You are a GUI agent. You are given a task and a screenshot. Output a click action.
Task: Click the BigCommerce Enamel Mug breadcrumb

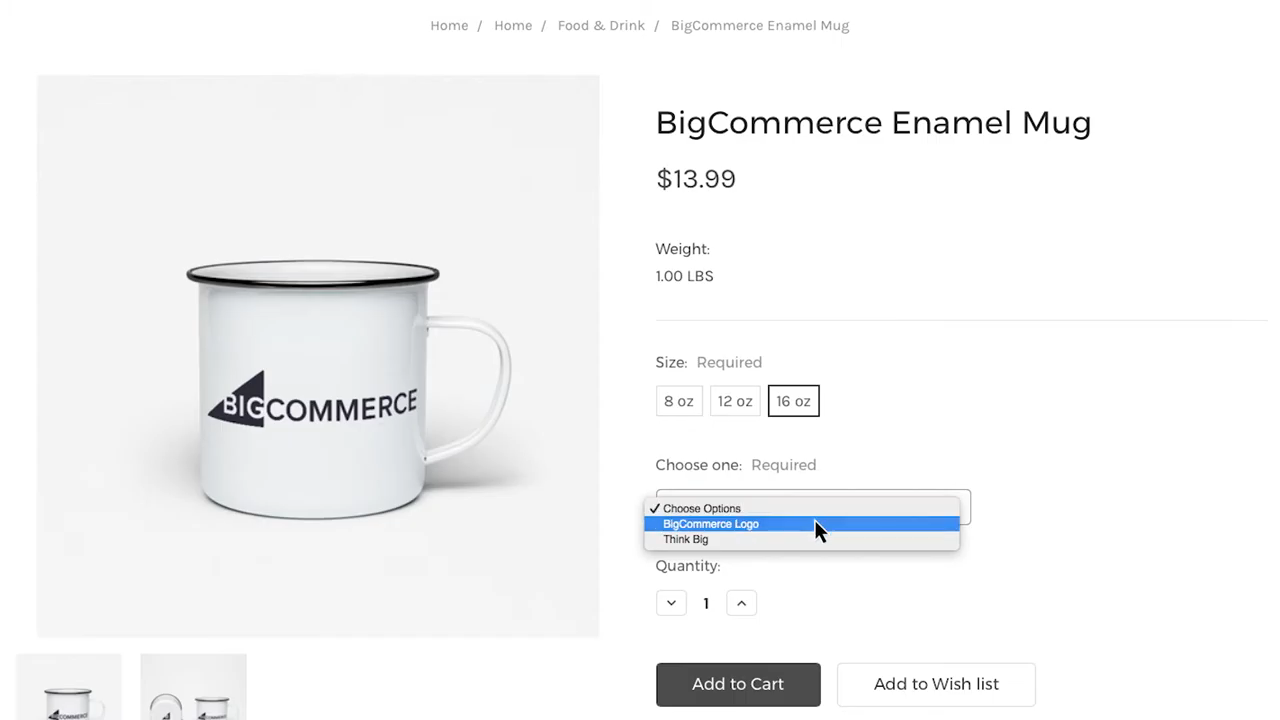pyautogui.click(x=760, y=25)
